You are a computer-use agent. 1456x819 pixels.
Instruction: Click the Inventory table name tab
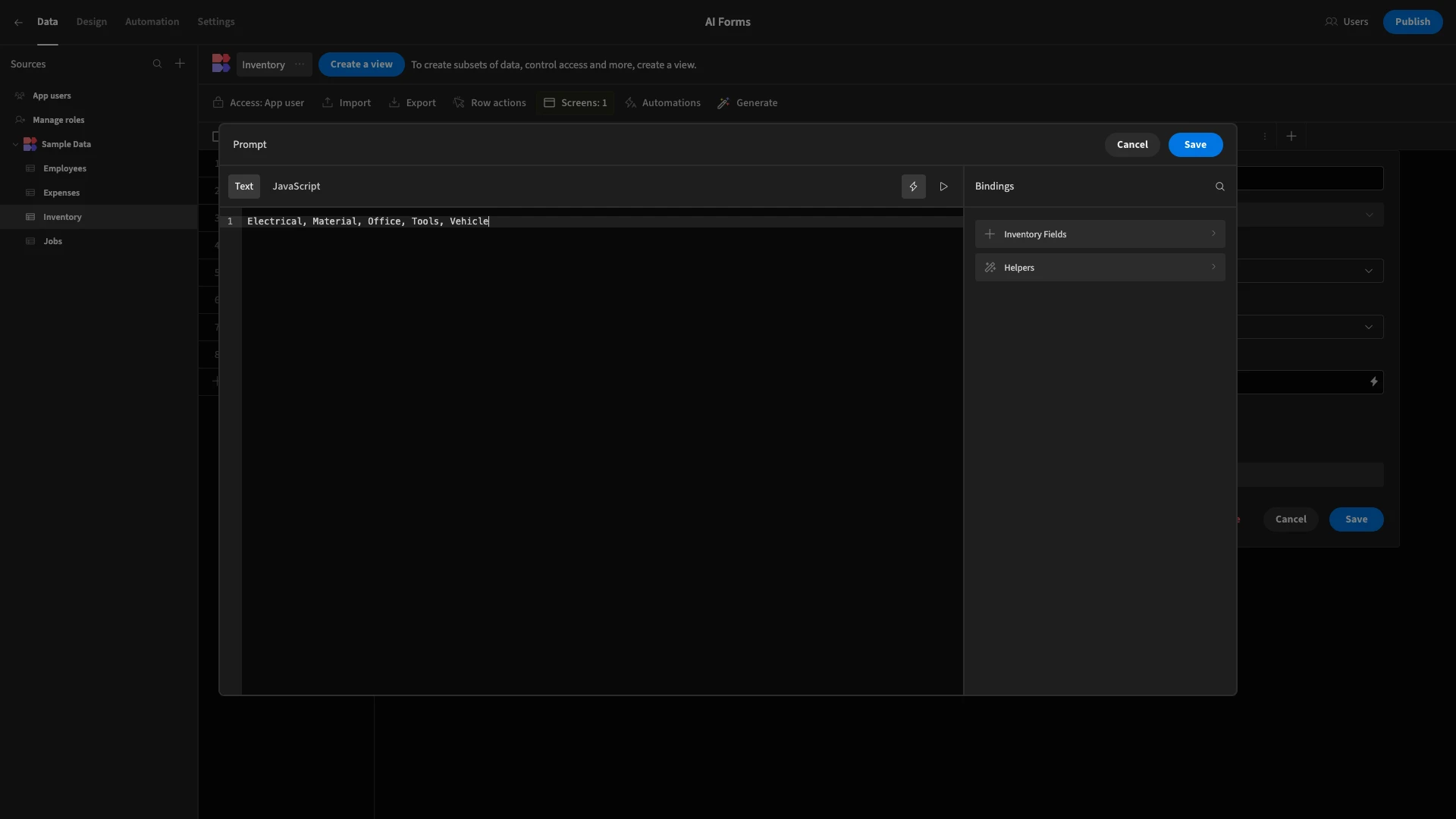point(263,64)
